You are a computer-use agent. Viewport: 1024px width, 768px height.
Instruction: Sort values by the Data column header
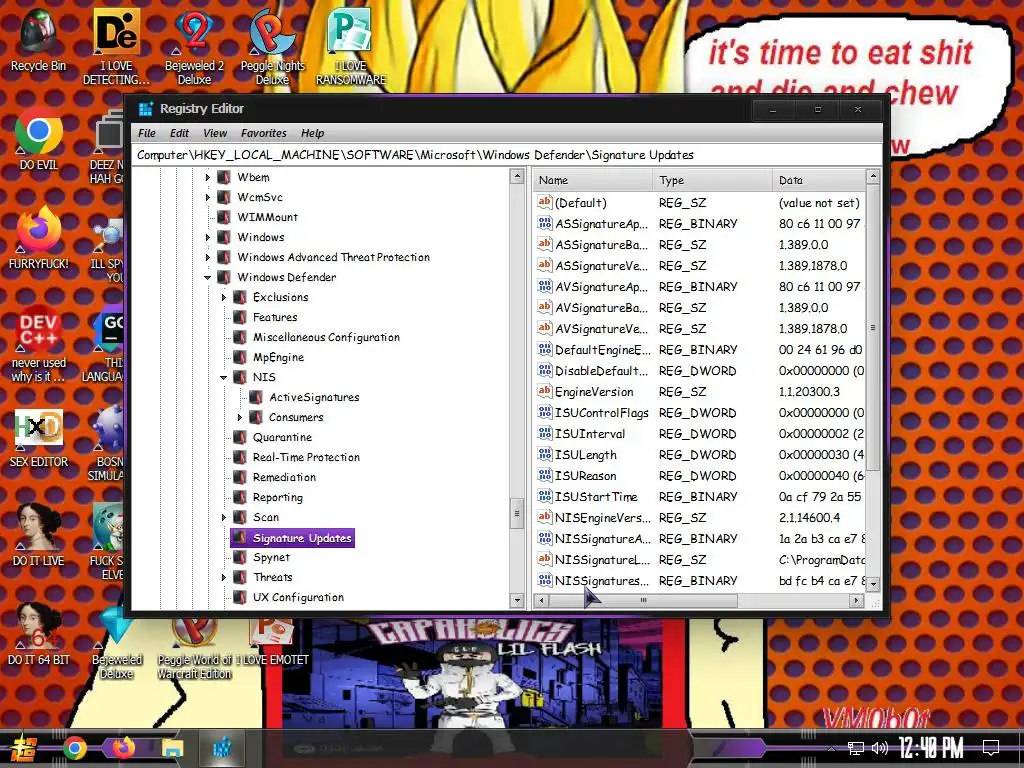818,180
